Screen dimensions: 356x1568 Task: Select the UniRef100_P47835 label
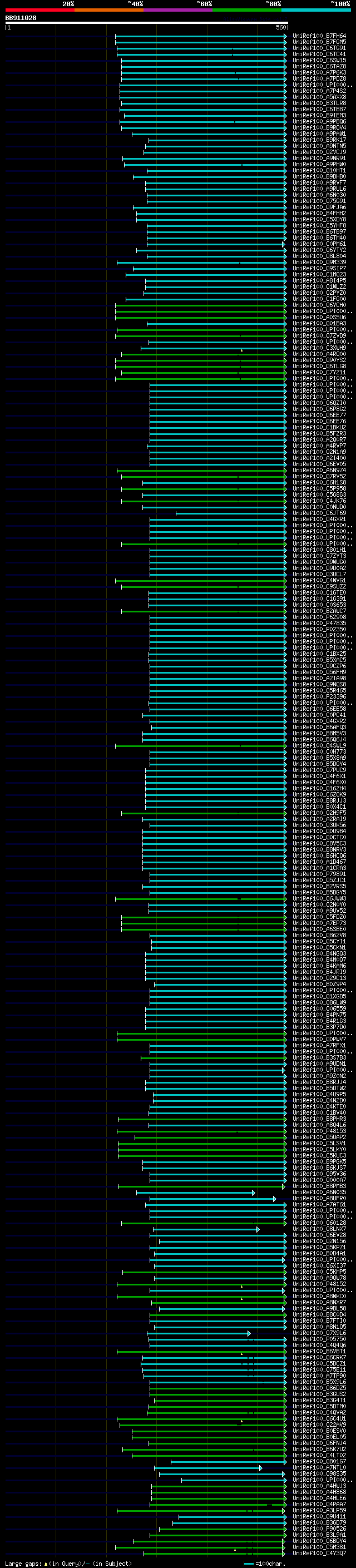319,623
